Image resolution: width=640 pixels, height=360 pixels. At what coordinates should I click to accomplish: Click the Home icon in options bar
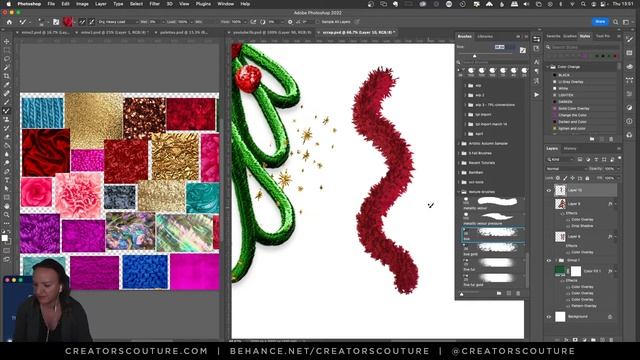(x=9, y=22)
